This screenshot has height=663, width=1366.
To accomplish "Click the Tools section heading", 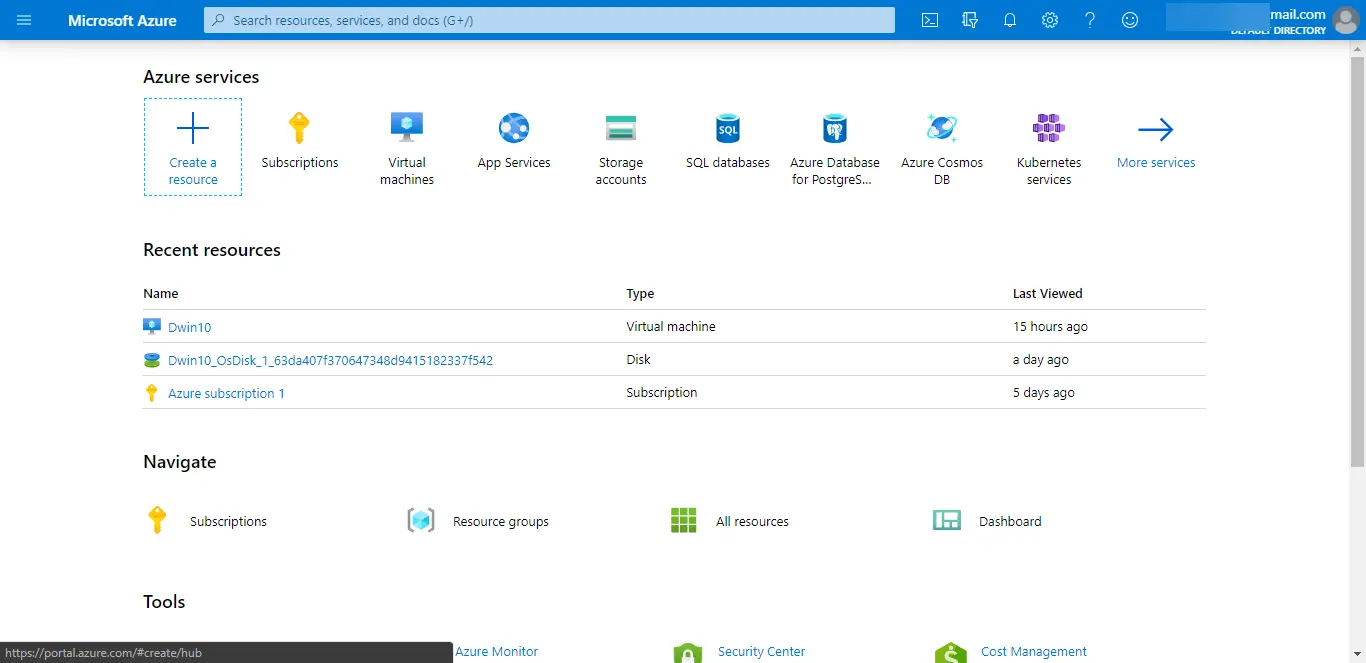I will click(x=164, y=602).
